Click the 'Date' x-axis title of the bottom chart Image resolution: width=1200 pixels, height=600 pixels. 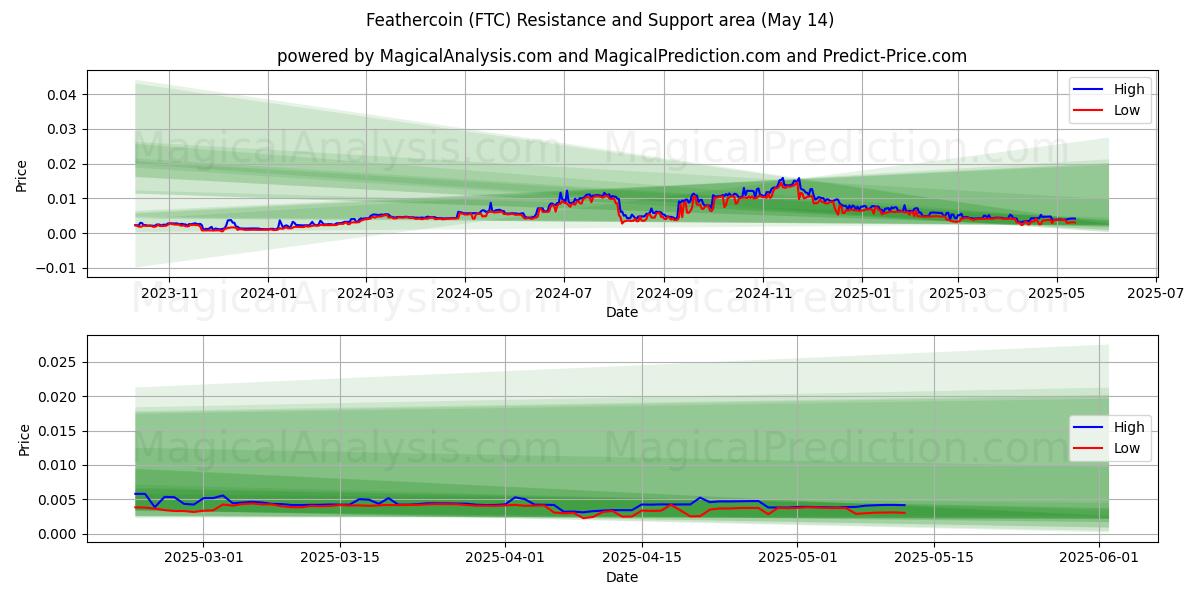[x=622, y=578]
